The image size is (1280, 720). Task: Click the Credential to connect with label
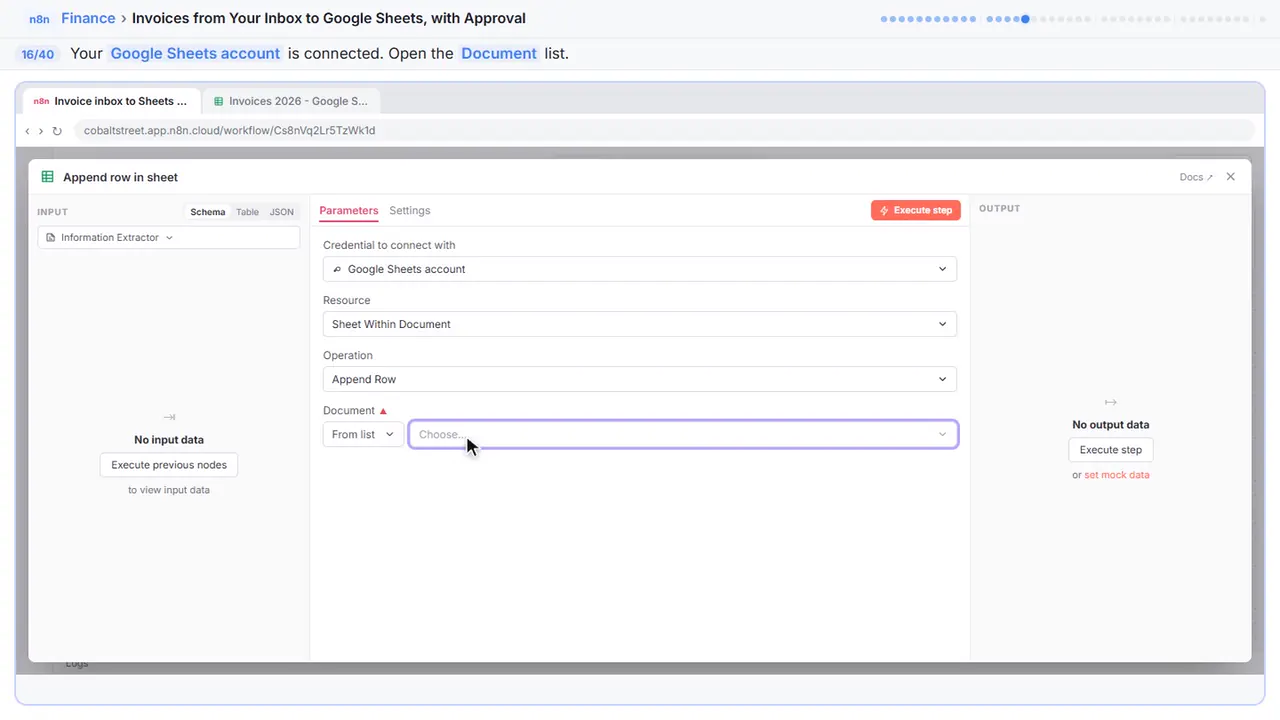pyautogui.click(x=389, y=245)
